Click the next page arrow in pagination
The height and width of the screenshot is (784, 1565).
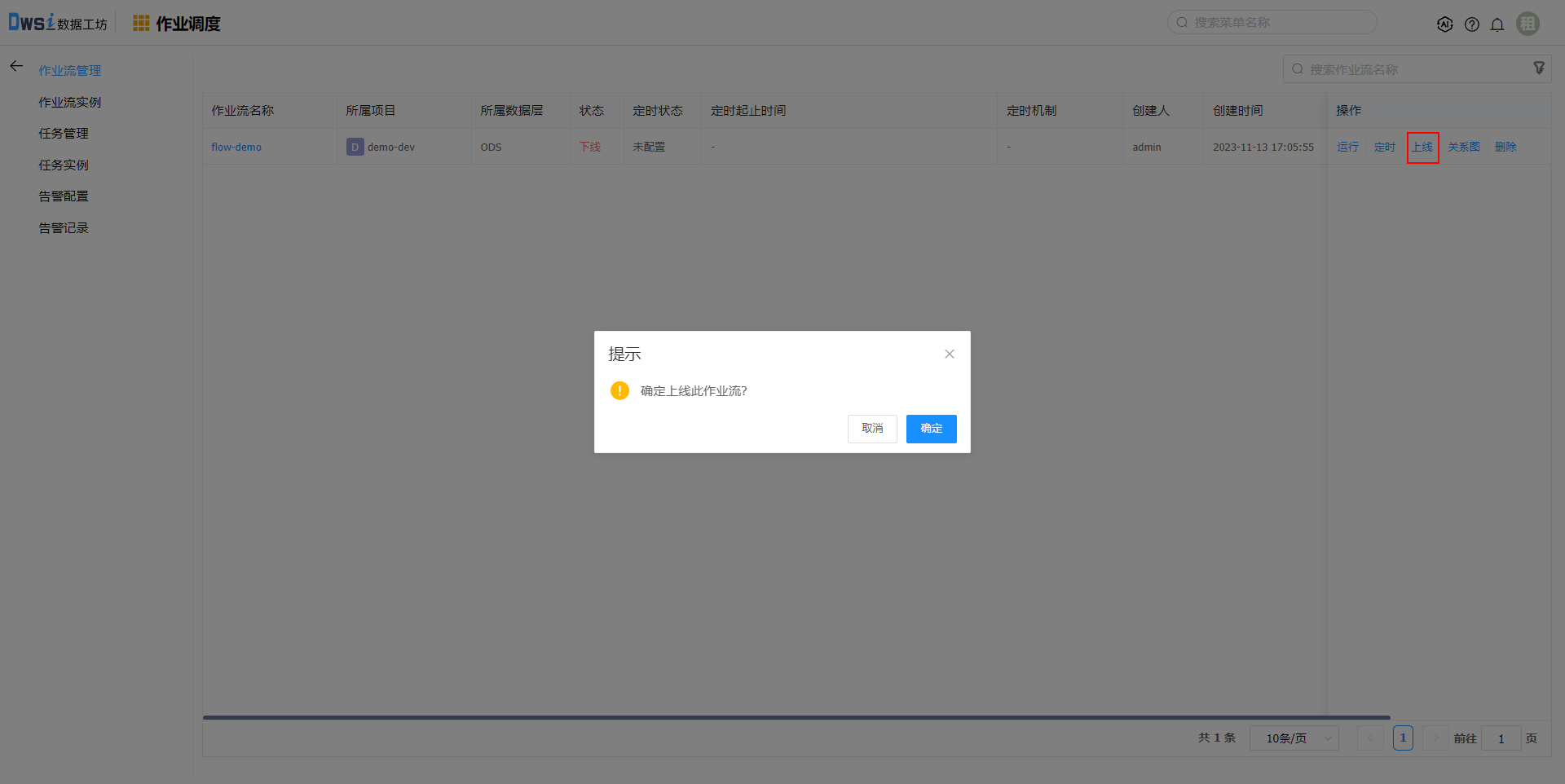1435,738
